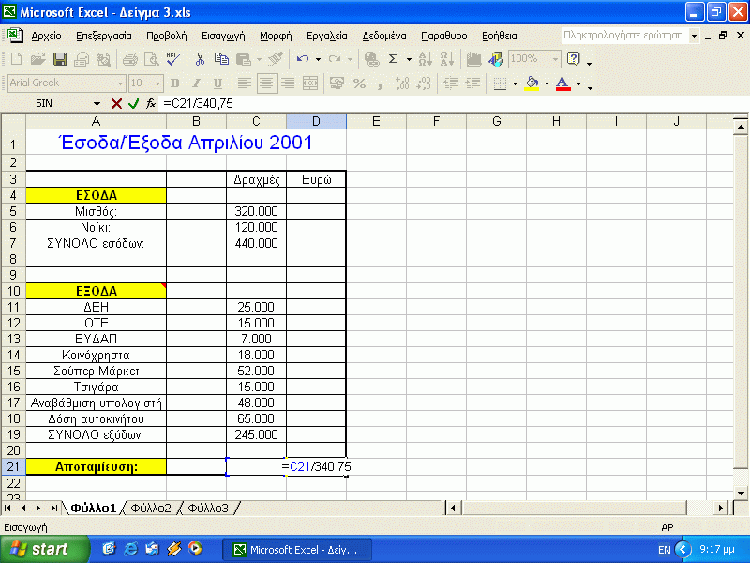
Task: Click the Sort Descending icon
Action: [447, 59]
